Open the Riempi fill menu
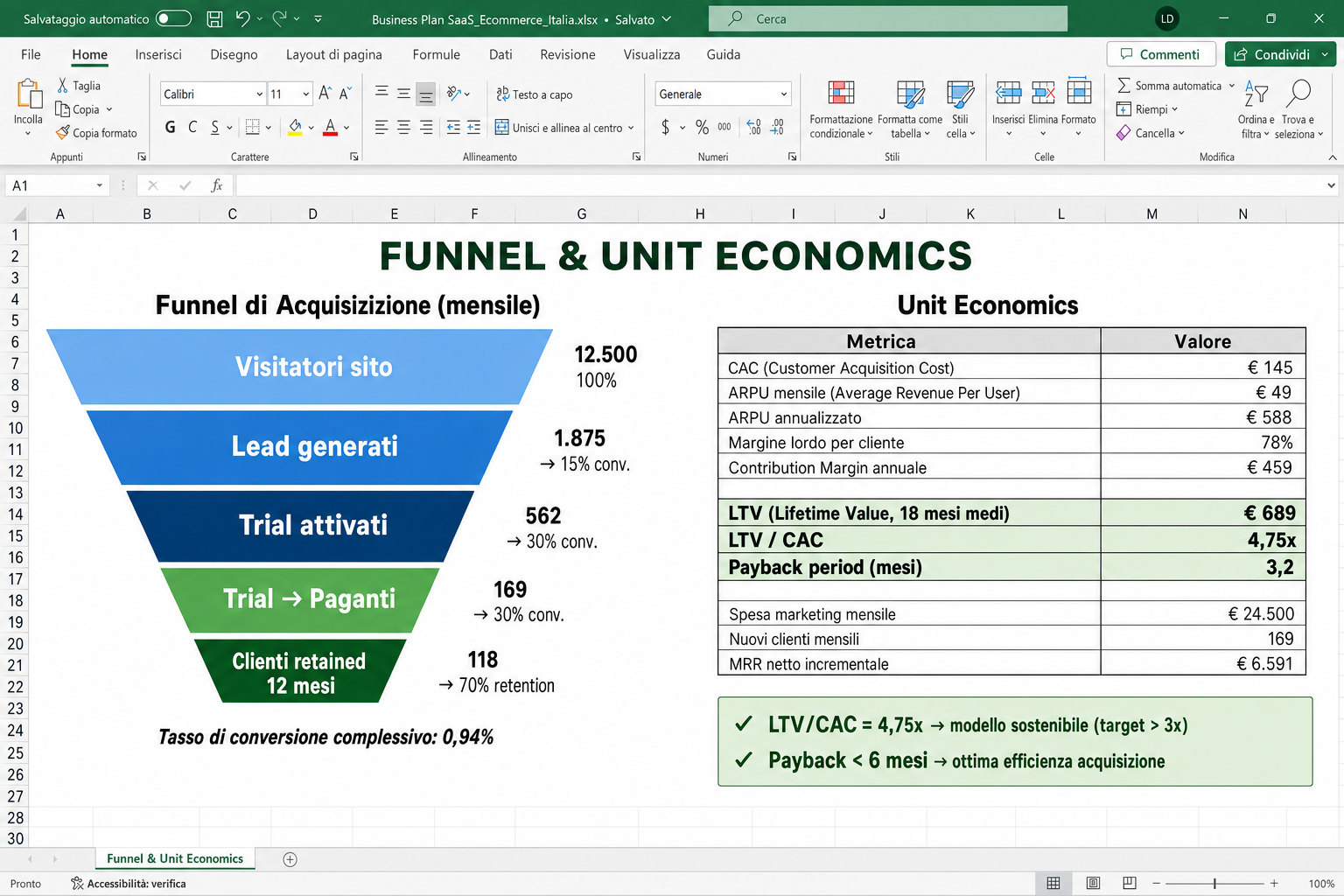Image resolution: width=1344 pixels, height=896 pixels. [x=1147, y=109]
